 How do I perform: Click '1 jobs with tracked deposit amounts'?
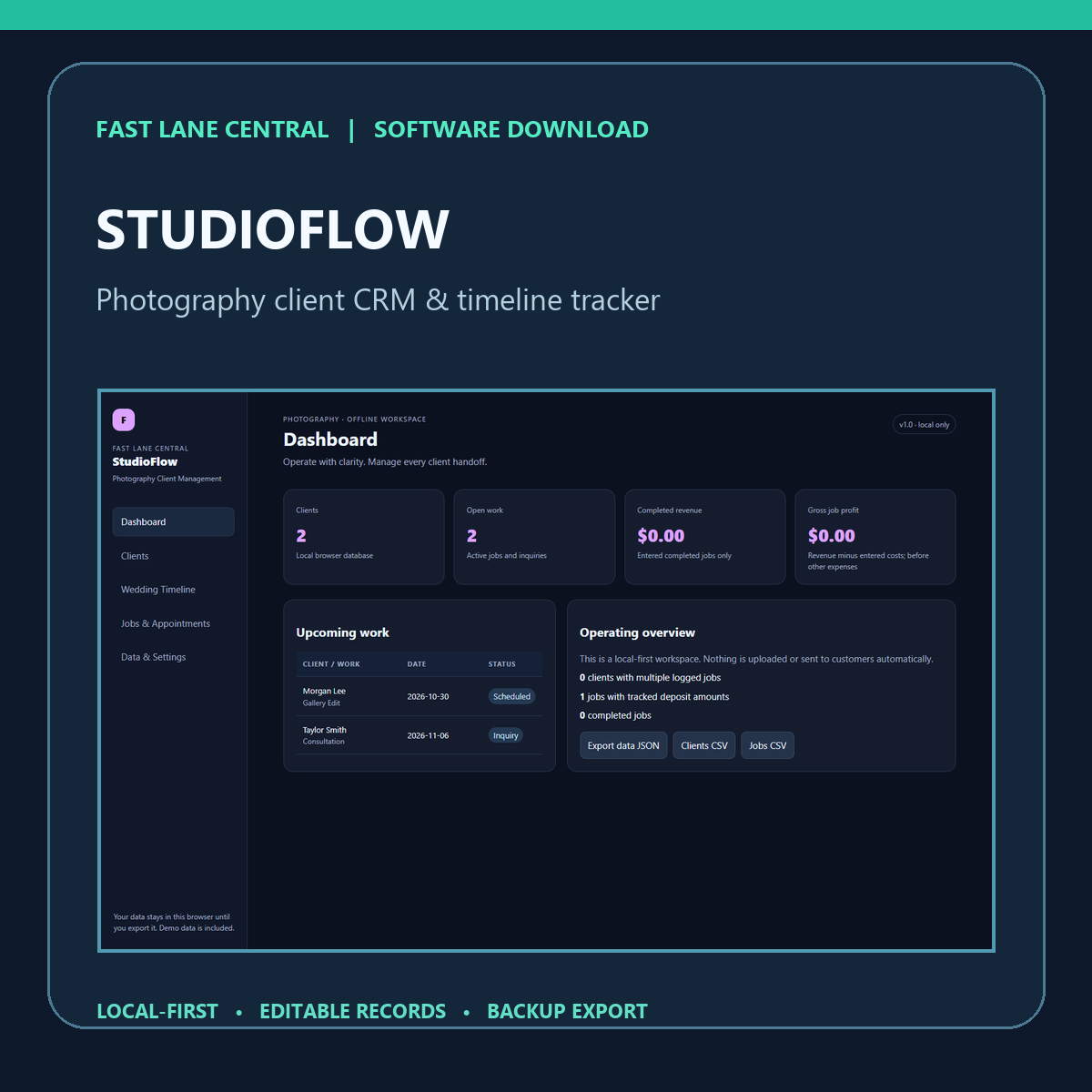[x=654, y=697]
